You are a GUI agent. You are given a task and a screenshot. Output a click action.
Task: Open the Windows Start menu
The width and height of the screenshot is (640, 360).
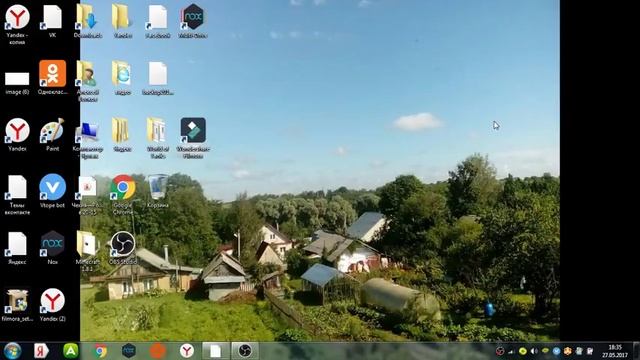click(12, 351)
